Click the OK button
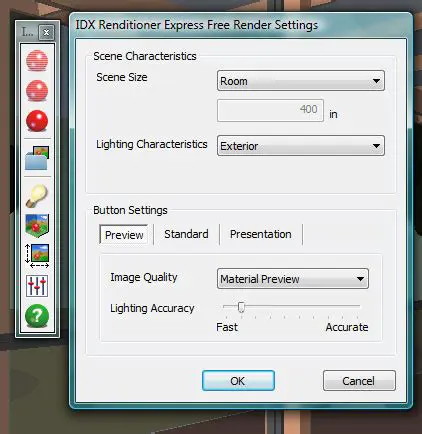422x434 pixels. click(x=238, y=380)
